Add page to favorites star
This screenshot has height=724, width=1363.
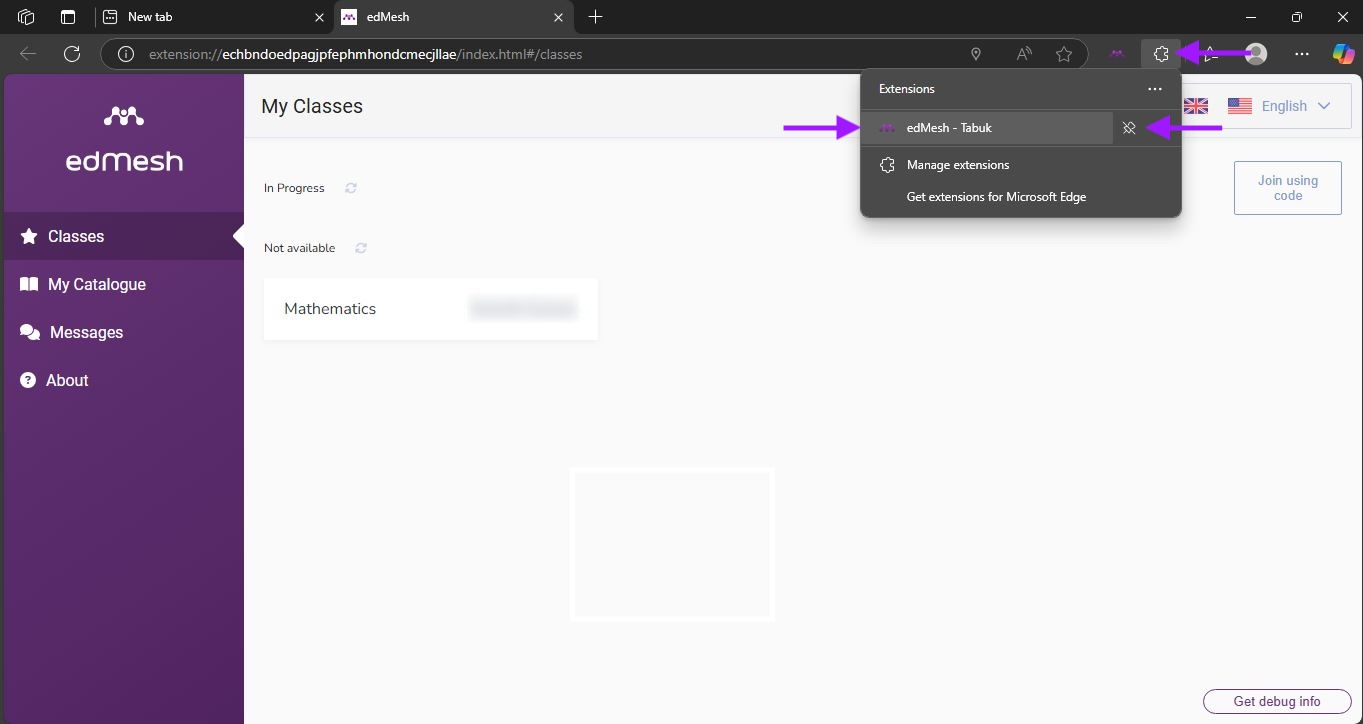1064,54
